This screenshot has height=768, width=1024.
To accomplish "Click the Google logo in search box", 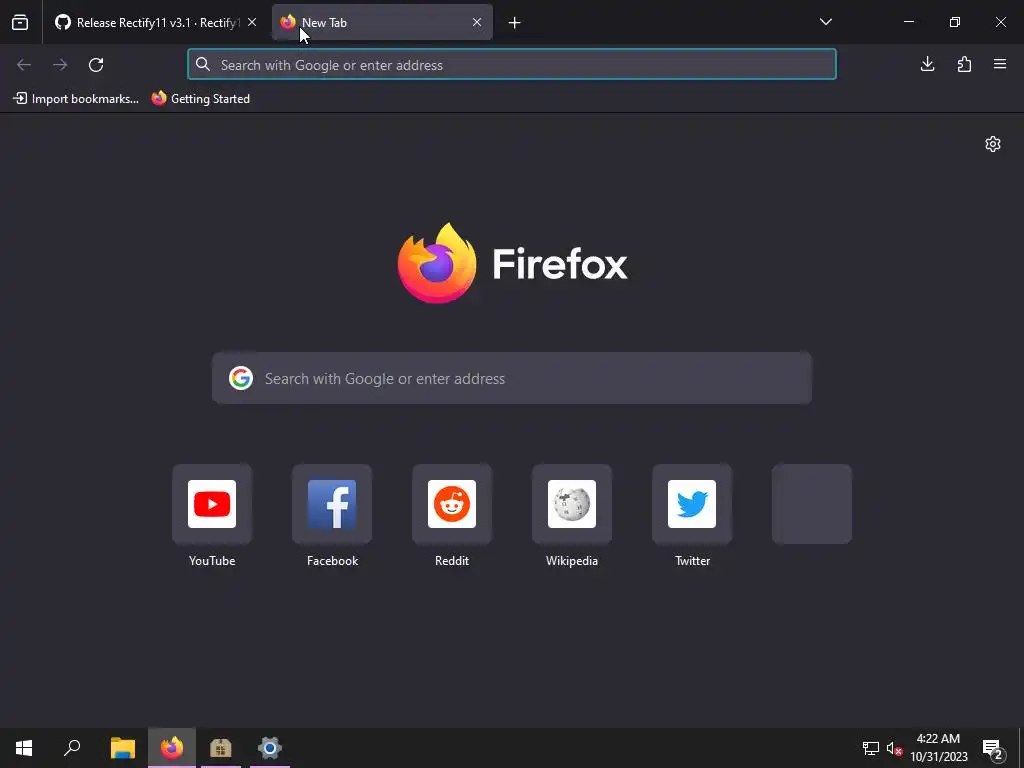I will (241, 378).
